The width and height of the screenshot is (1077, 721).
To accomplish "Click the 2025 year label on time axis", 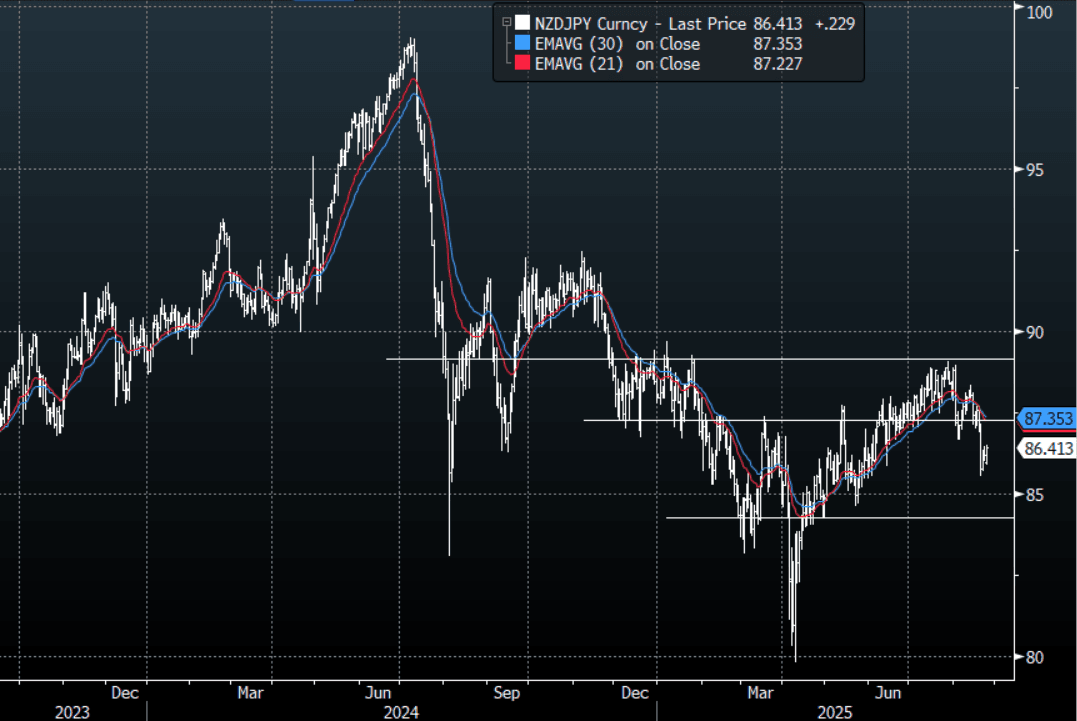I will pos(835,713).
